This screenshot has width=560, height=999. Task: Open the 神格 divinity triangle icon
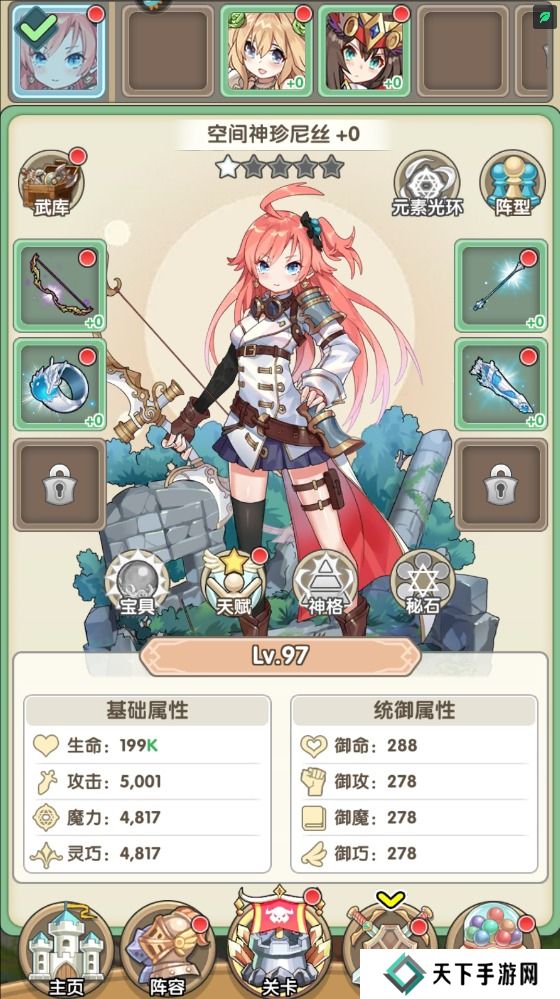point(326,583)
